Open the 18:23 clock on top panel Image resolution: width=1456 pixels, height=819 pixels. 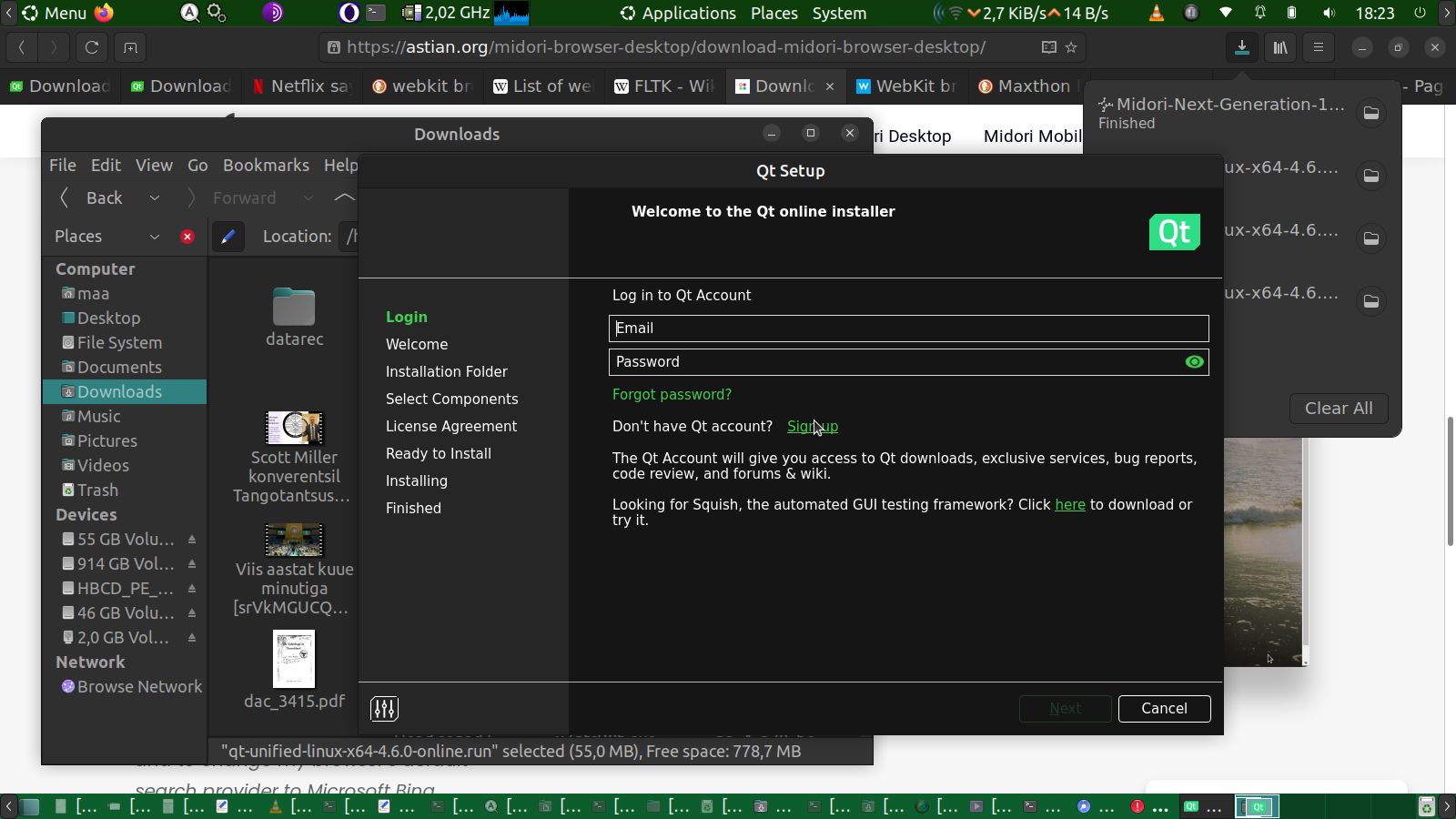coord(1374,14)
